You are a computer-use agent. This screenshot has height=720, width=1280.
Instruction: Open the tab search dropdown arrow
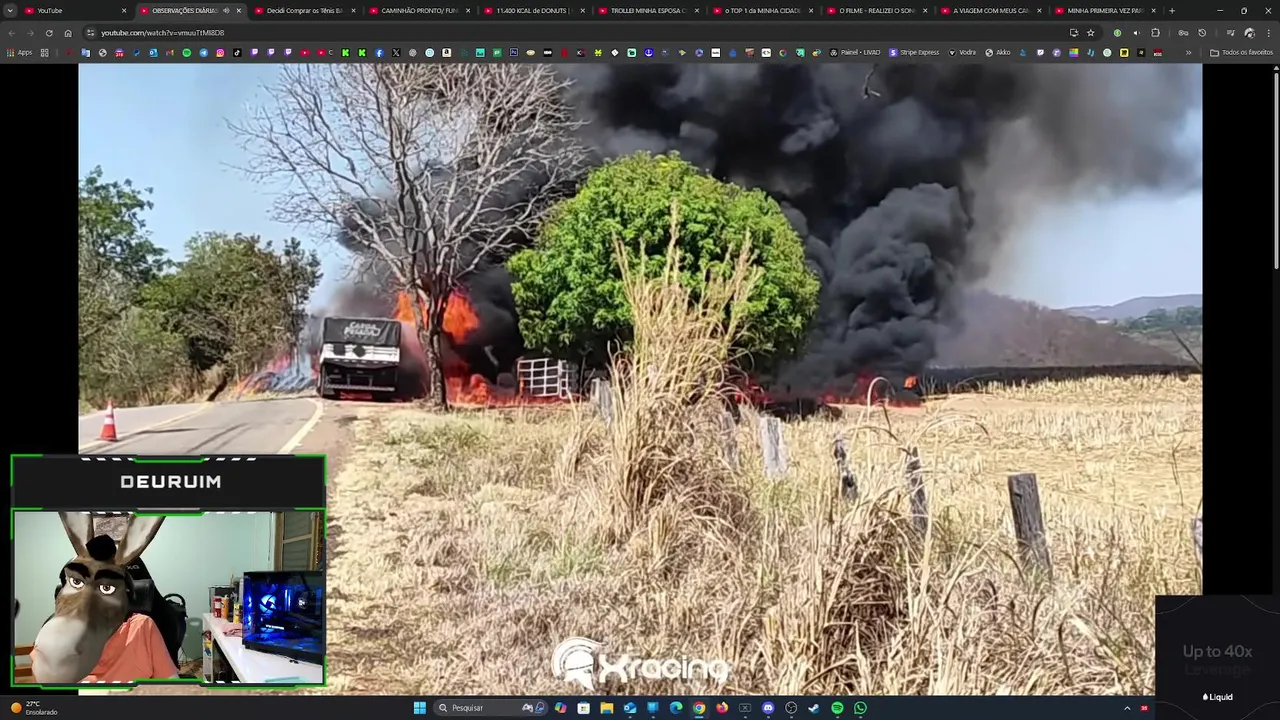(11, 10)
